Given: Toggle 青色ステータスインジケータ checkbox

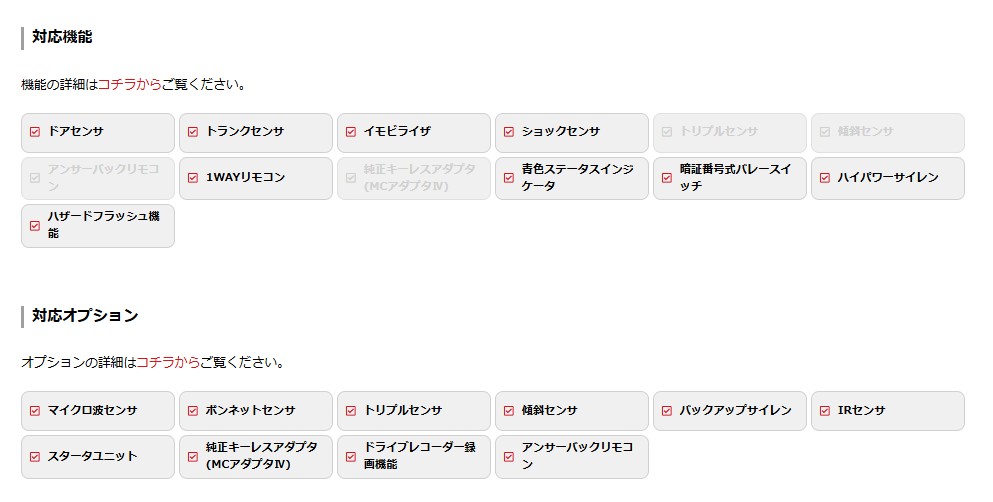Looking at the screenshot, I should (509, 178).
